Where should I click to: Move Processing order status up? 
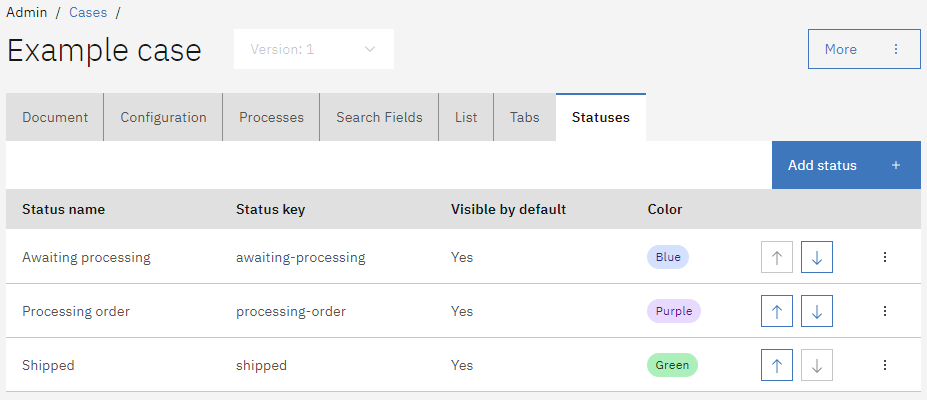(x=777, y=311)
